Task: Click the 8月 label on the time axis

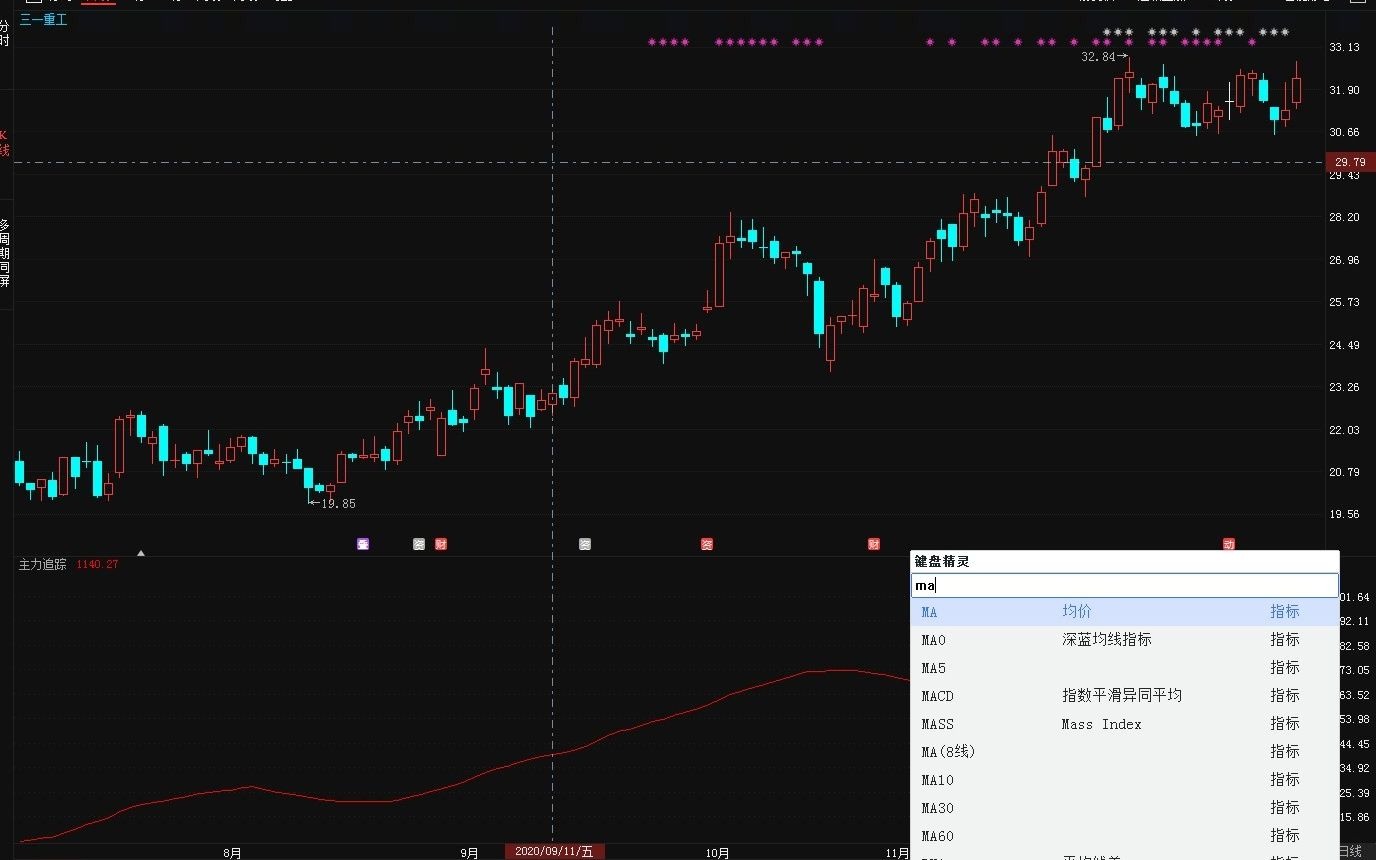Action: pos(232,853)
